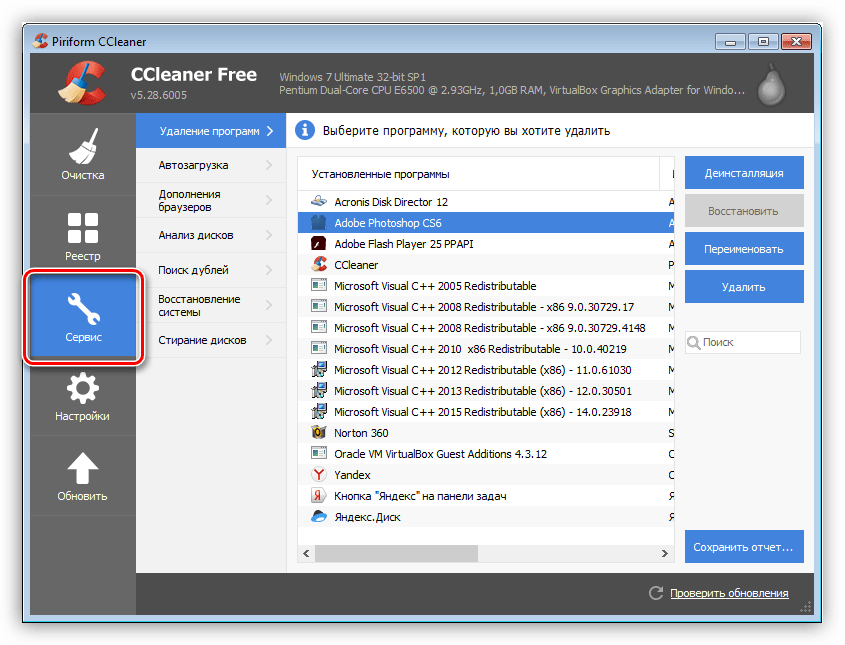Expand the Поиск дублей chevron
Screen dimensions: 845x645
click(x=269, y=270)
